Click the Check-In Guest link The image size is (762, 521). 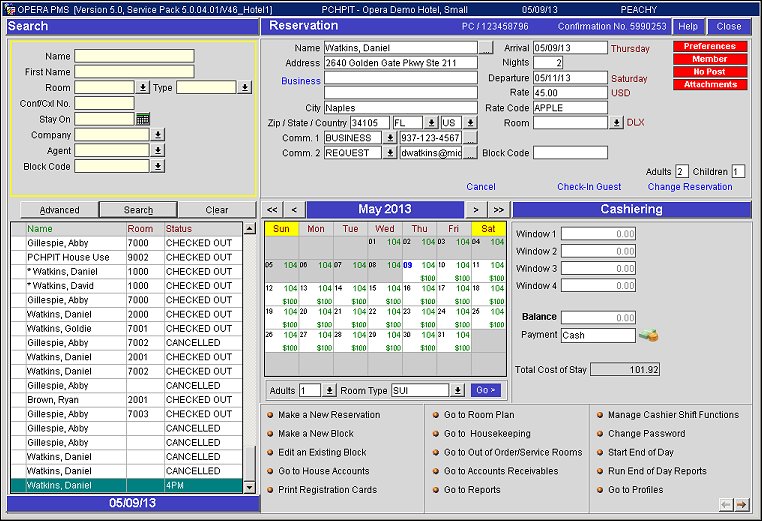pos(588,187)
